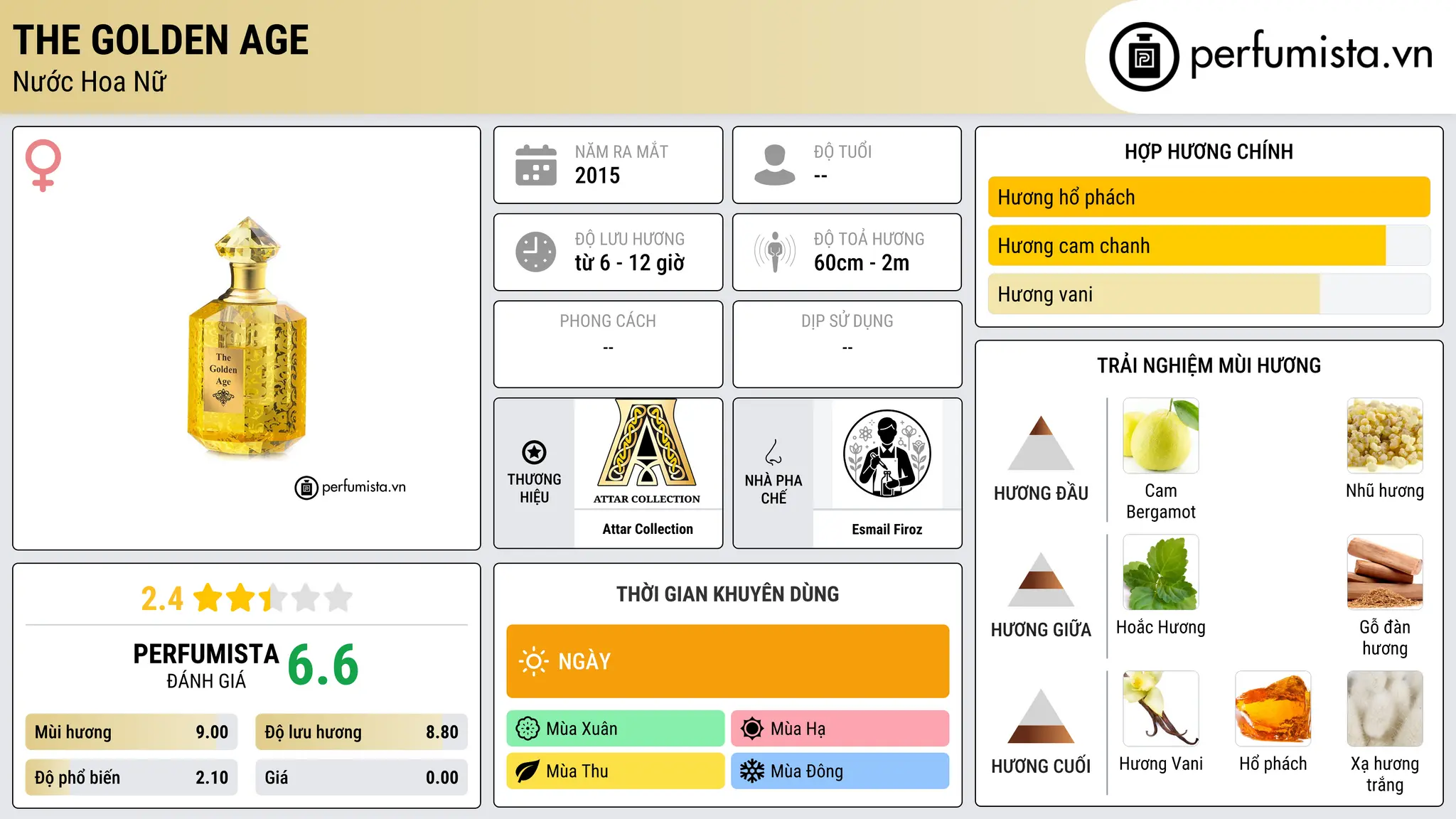
Task: Click the launch year 2015
Action: click(598, 176)
